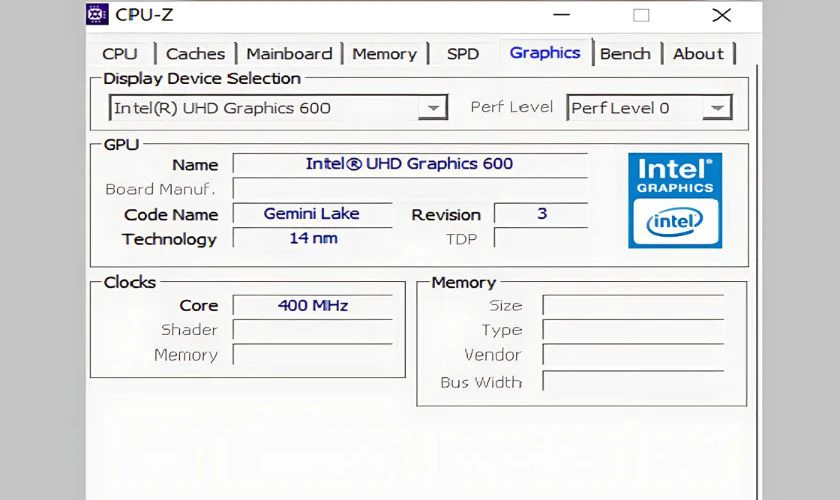Click the empty Shader clock field
The height and width of the screenshot is (500, 840).
coord(312,330)
